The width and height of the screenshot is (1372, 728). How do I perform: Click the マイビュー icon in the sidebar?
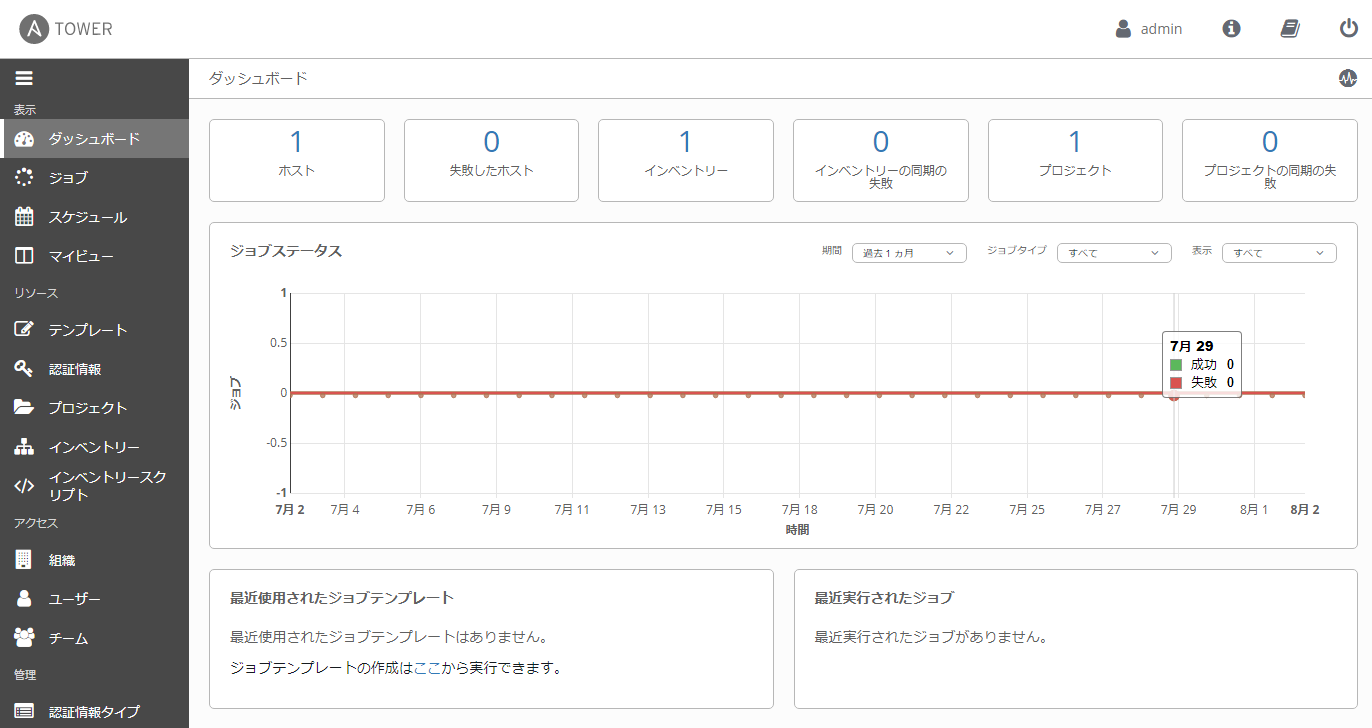coord(25,255)
